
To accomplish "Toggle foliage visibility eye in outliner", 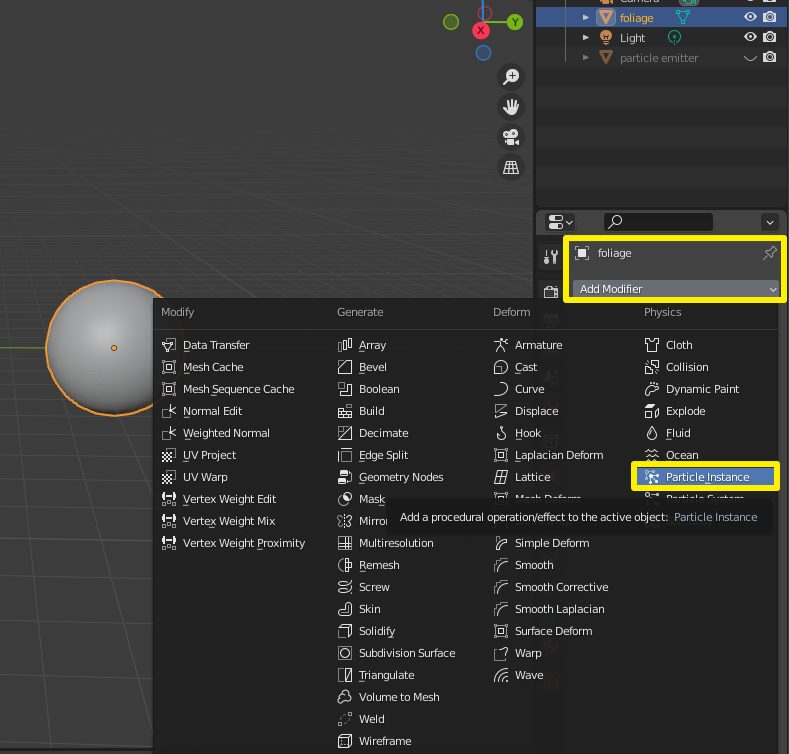I will [750, 17].
